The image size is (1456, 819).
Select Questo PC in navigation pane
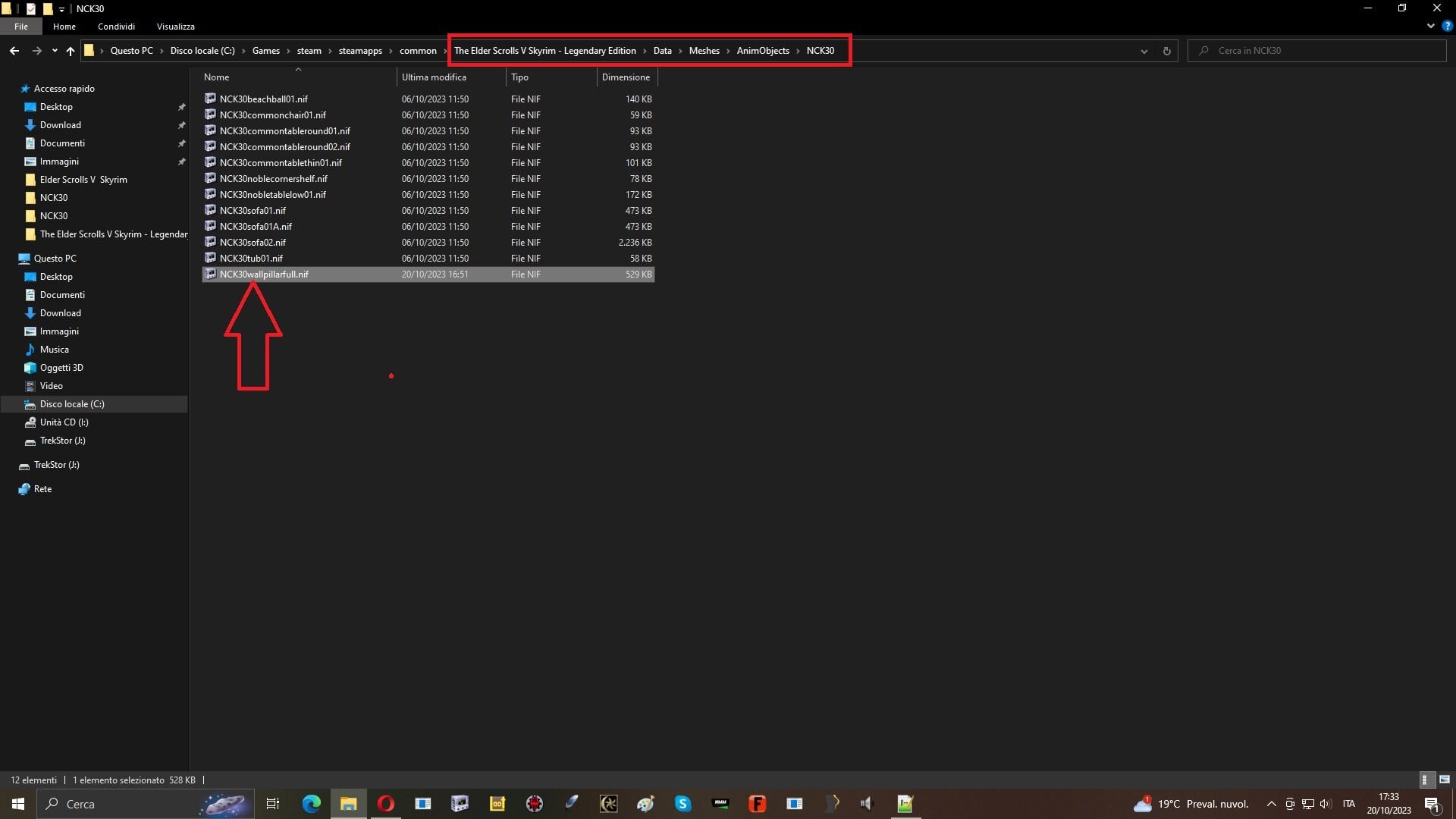55,259
